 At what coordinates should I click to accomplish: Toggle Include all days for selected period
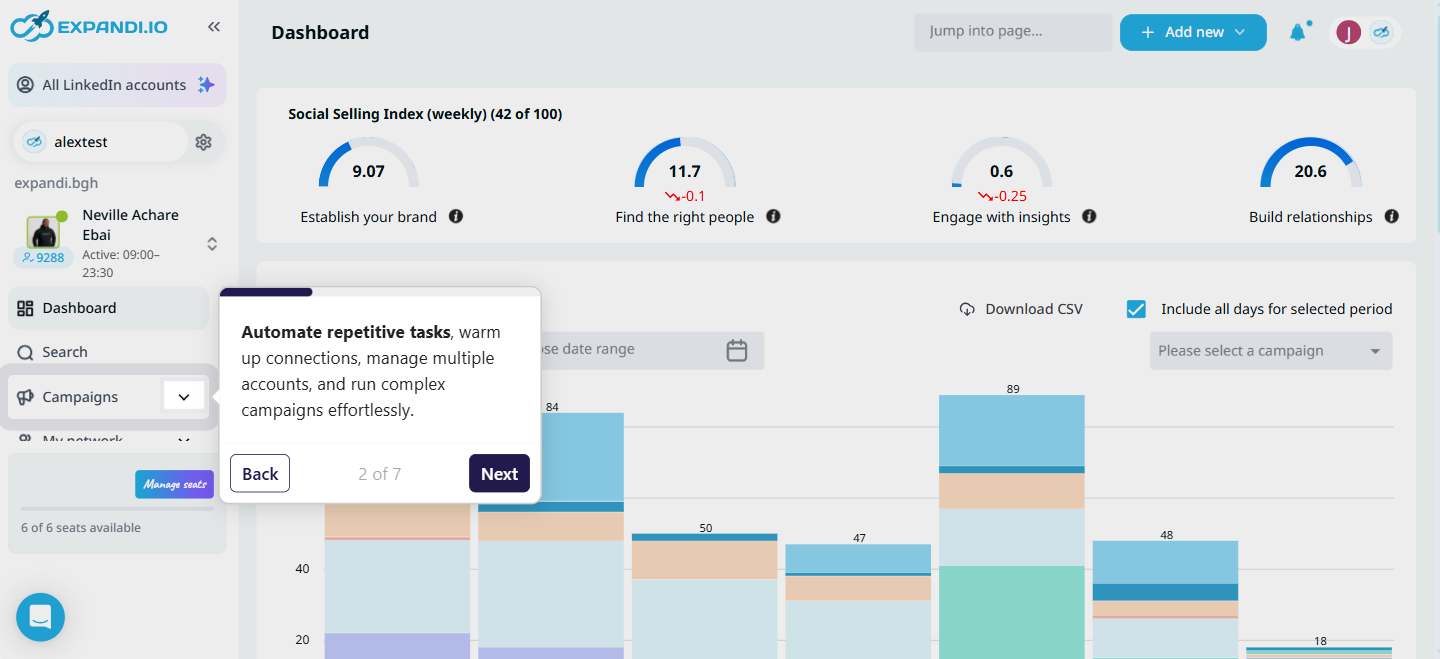1136,309
